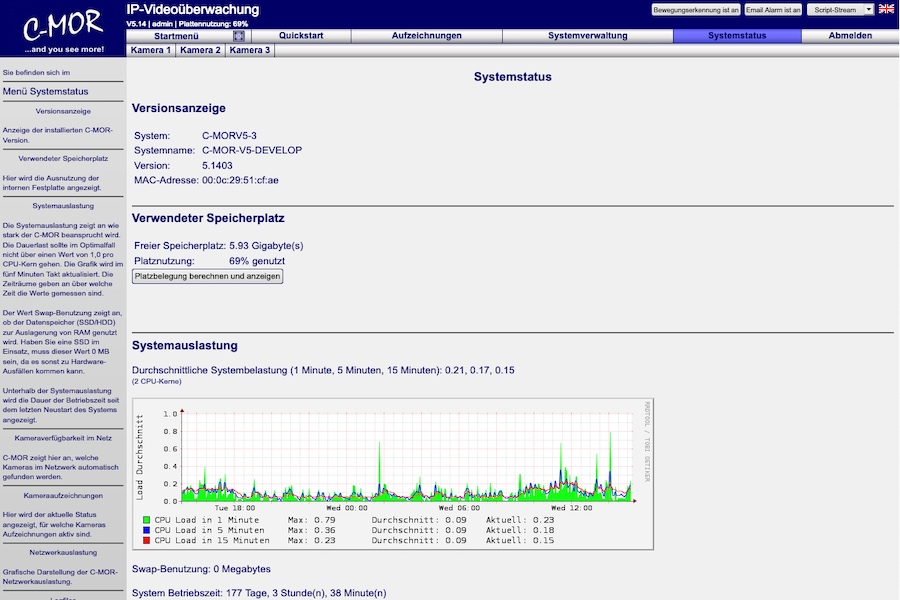Open the Startmenü tab
Screen dimensions: 900x600
[176, 36]
